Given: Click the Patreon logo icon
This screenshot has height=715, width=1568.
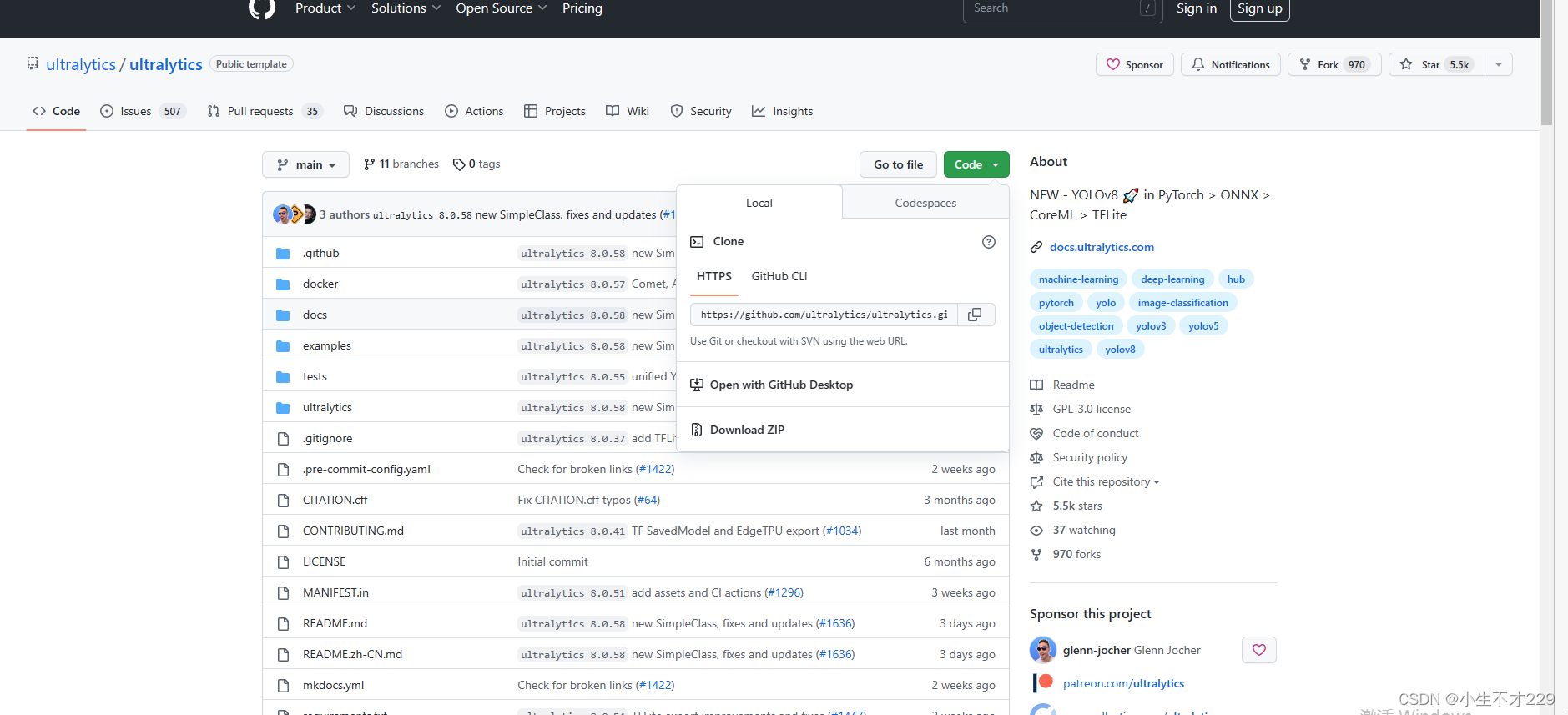Looking at the screenshot, I should click(1043, 683).
